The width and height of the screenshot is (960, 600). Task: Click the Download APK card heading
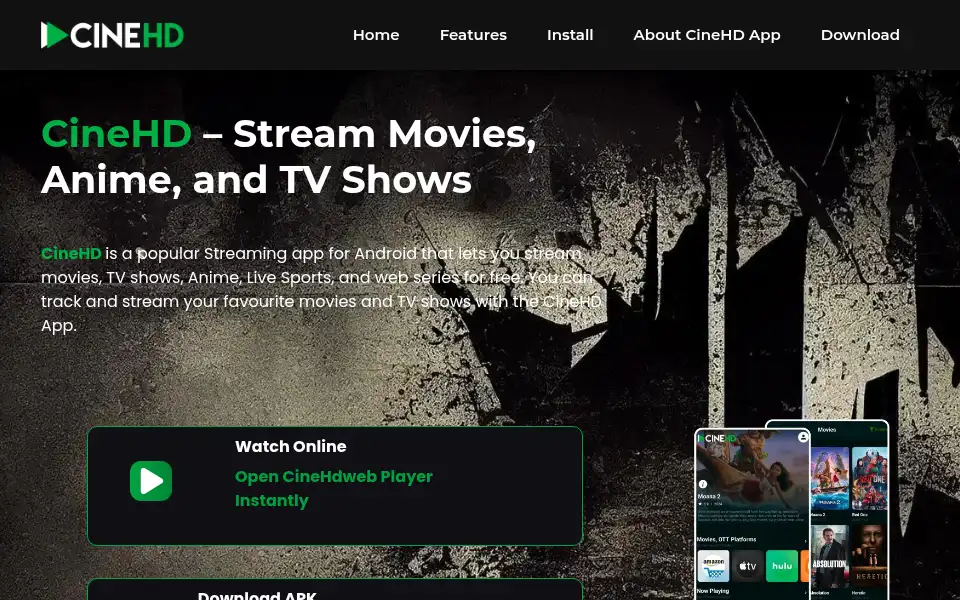tap(257, 595)
